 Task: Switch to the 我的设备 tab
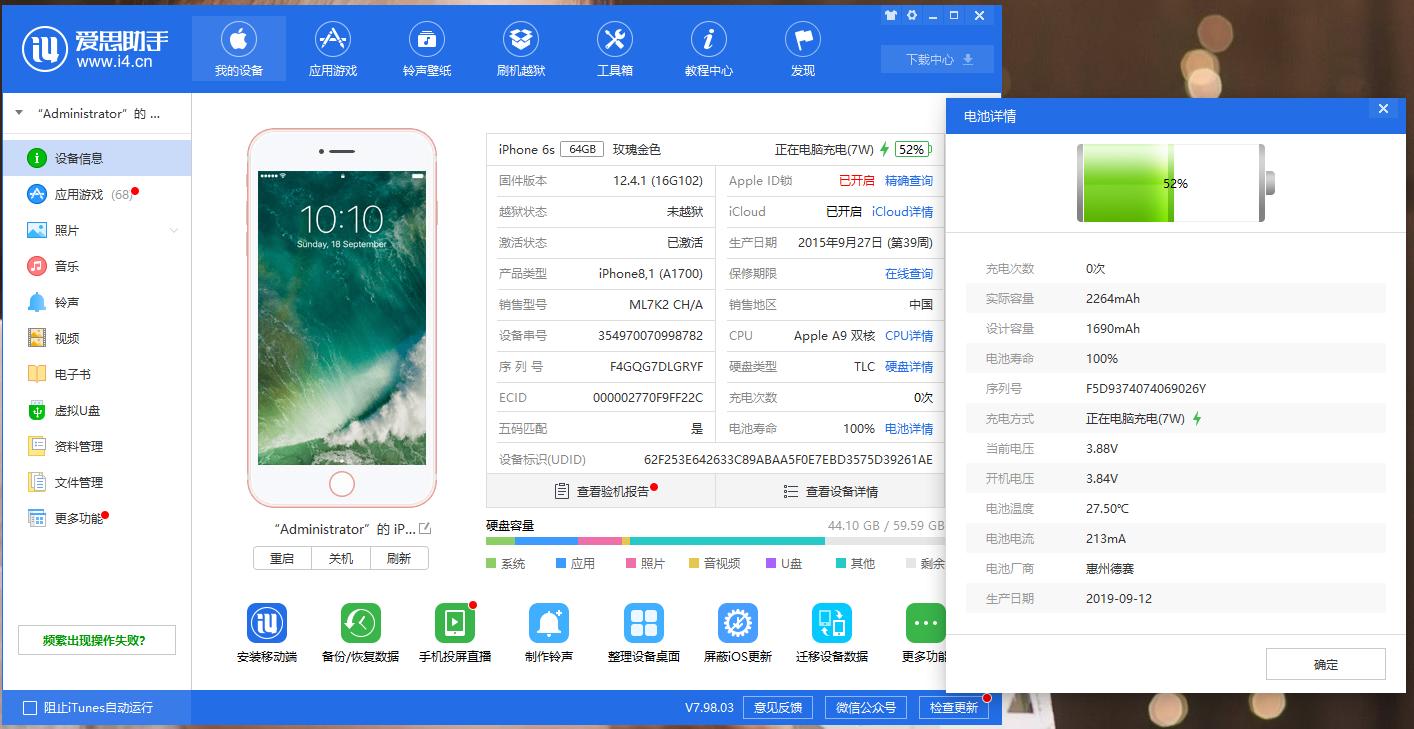click(238, 48)
